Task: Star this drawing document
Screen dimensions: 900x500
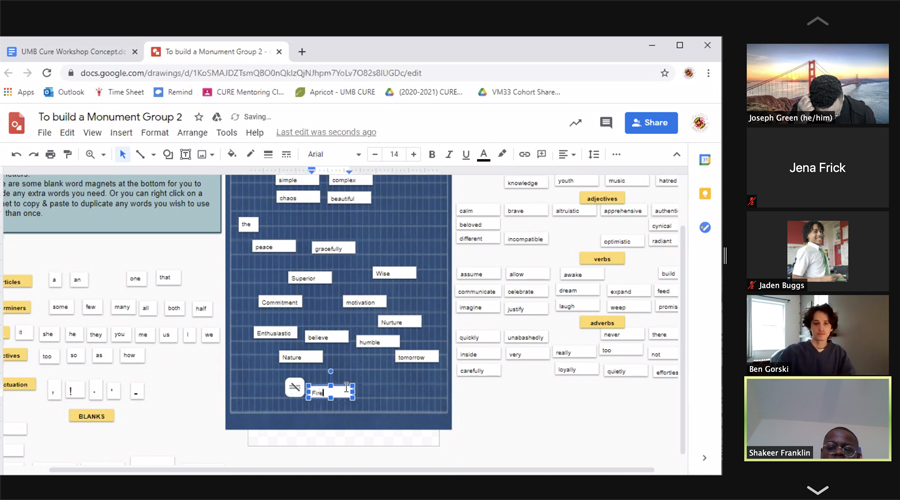Action: [x=198, y=117]
